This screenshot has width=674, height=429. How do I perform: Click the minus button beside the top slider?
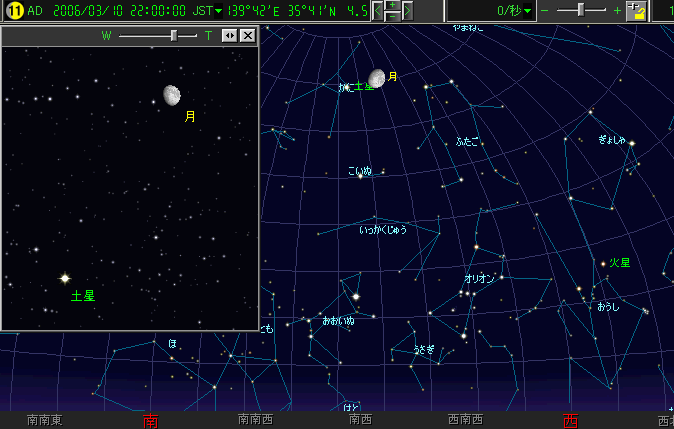pyautogui.click(x=545, y=11)
